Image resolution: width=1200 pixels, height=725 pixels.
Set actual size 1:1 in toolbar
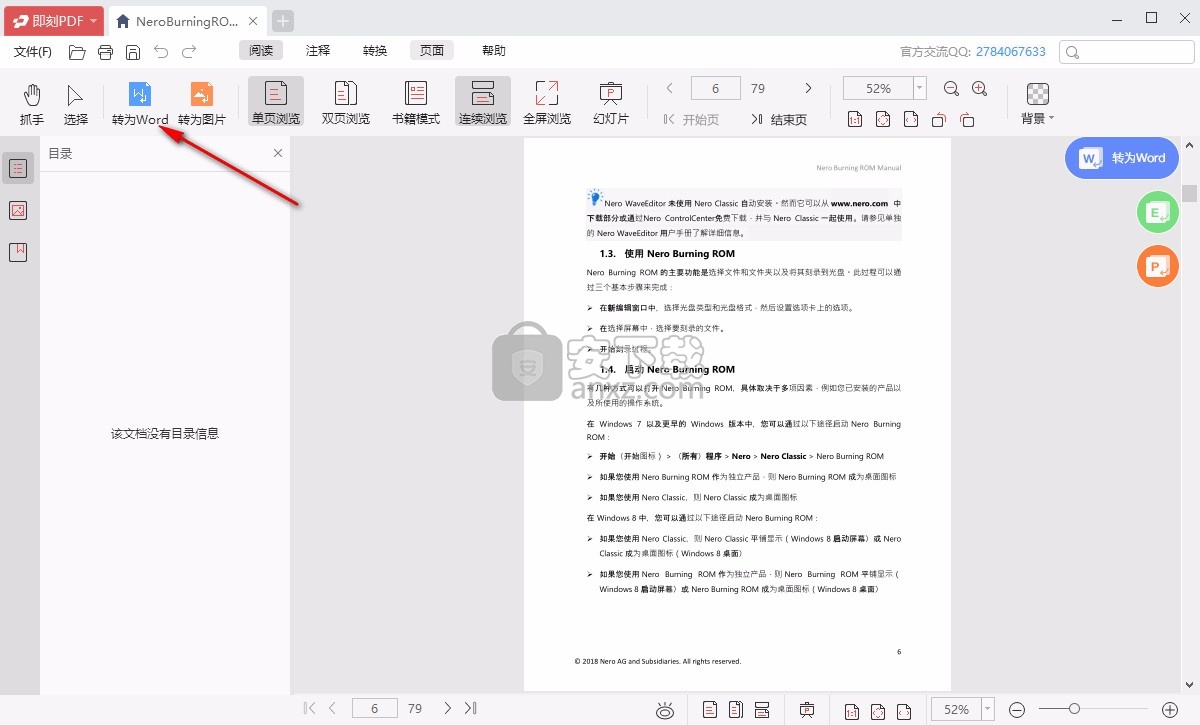point(855,120)
